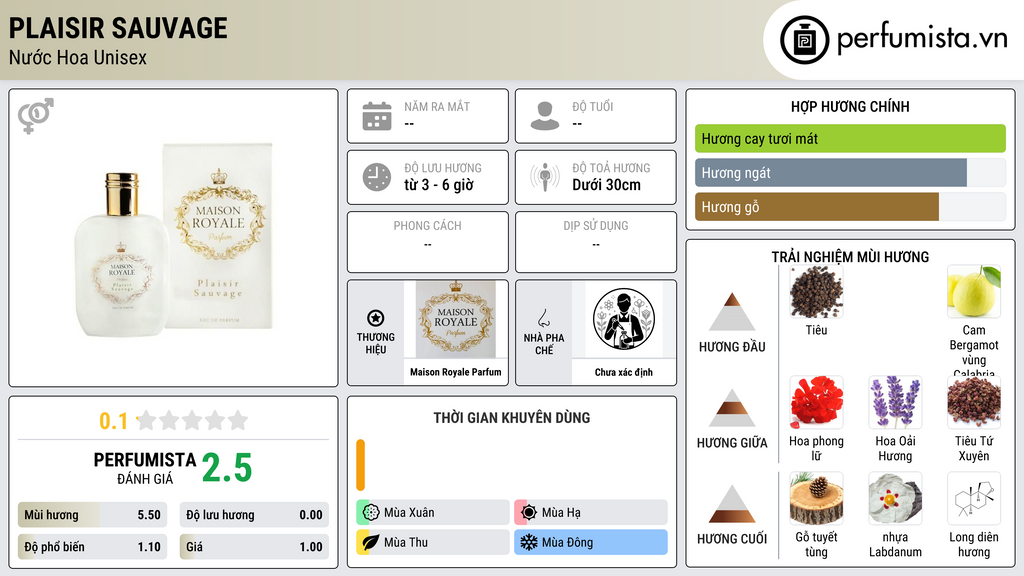Click the Hoa Oải Hương lavender image

tap(895, 402)
